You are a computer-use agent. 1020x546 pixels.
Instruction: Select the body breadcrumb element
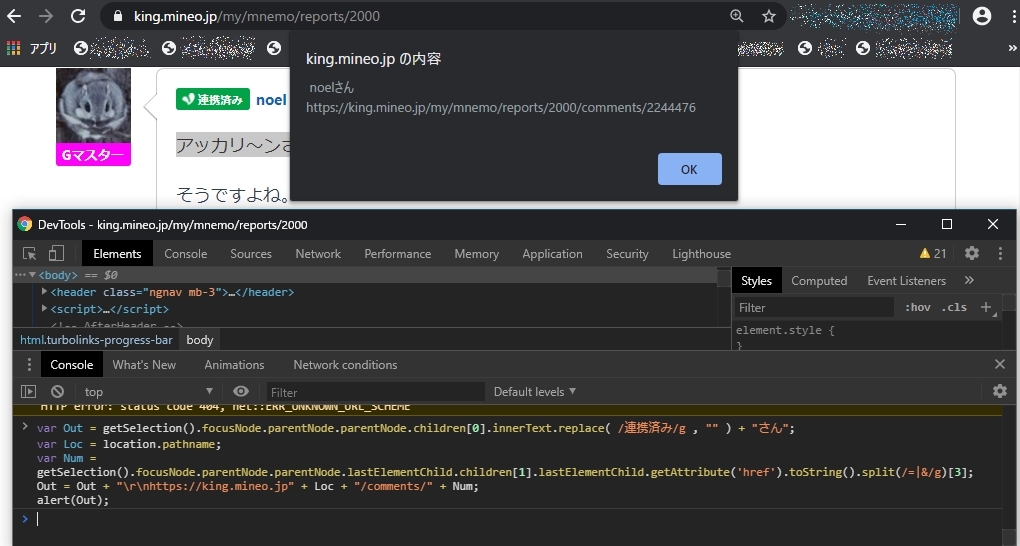coord(200,340)
